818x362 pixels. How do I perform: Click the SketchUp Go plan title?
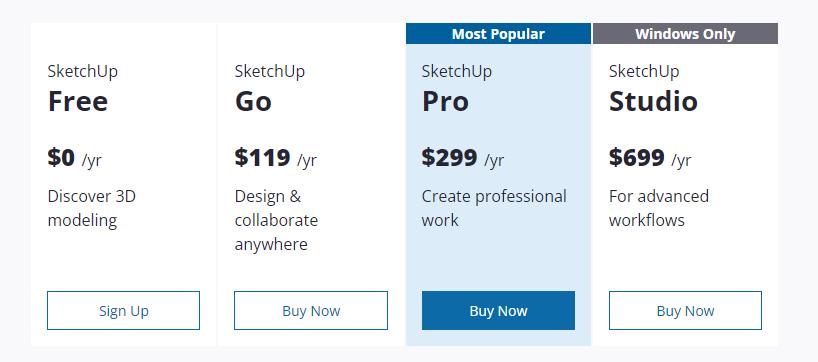click(270, 89)
